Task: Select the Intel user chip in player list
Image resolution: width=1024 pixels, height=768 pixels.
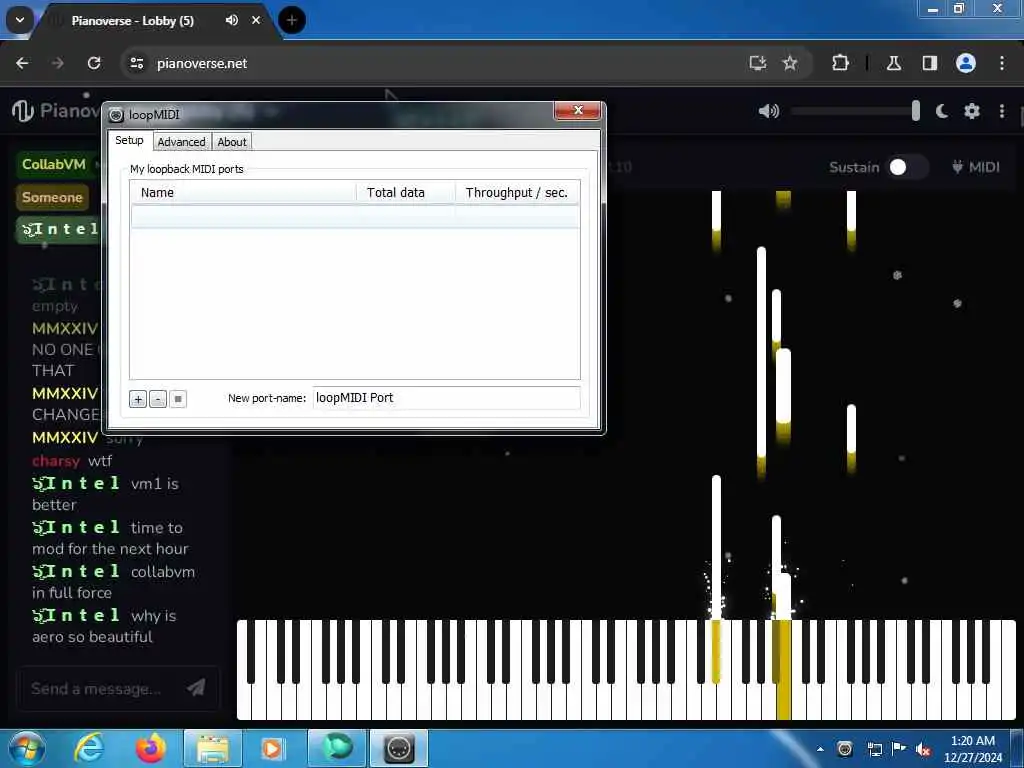Action: [60, 229]
